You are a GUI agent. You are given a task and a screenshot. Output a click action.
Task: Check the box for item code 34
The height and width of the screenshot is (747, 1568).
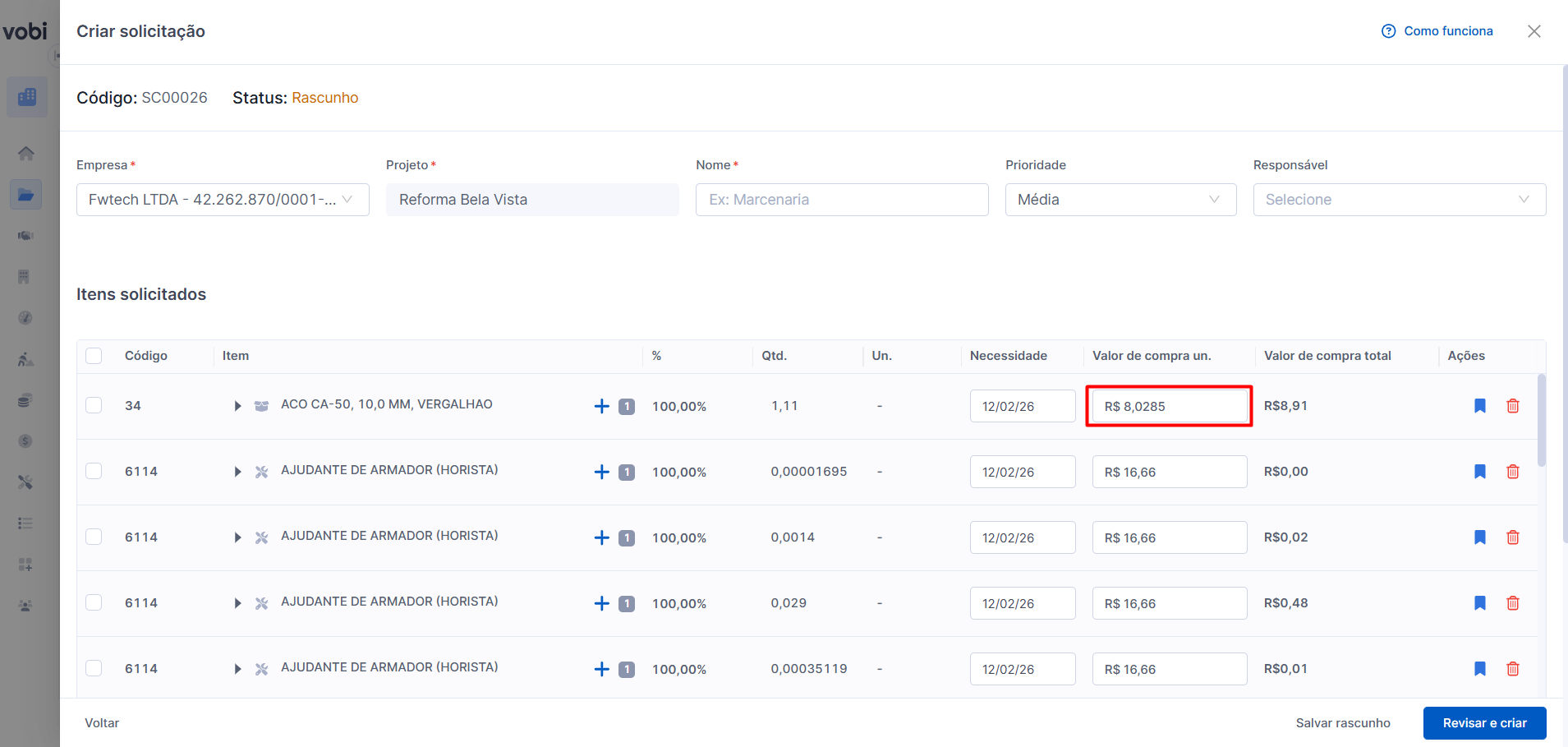tap(94, 405)
